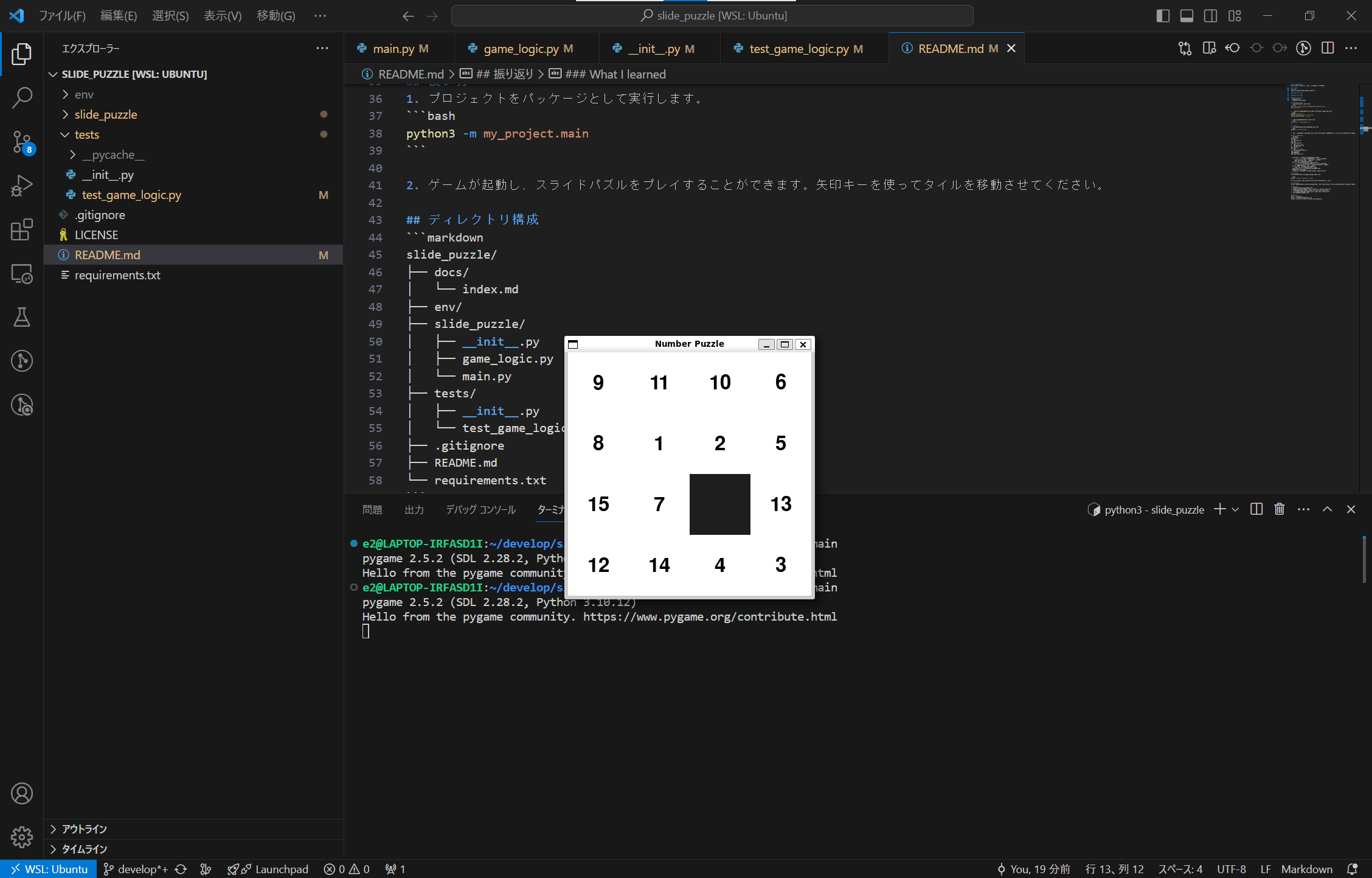Click the slide_puzzle command center search box
This screenshot has width=1372, height=878.
pos(712,16)
